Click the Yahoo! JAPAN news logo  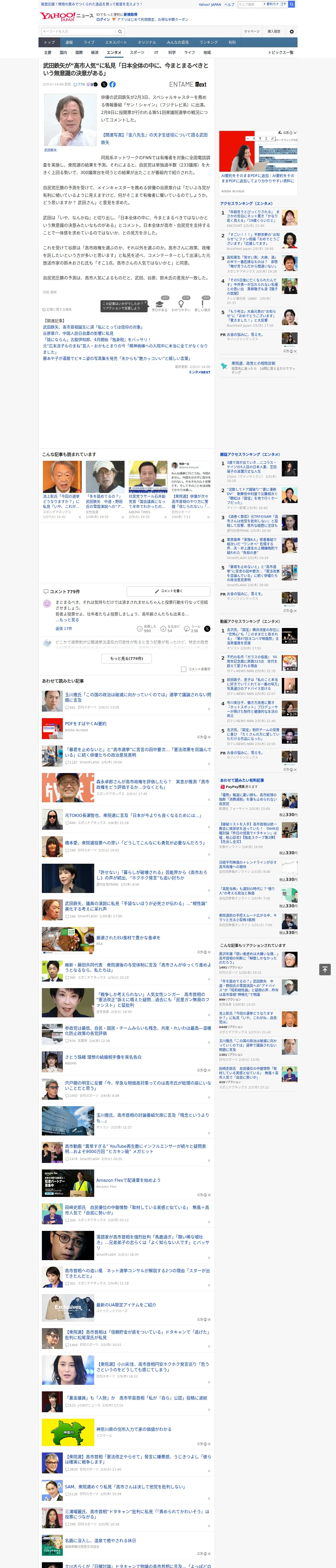pos(66,16)
